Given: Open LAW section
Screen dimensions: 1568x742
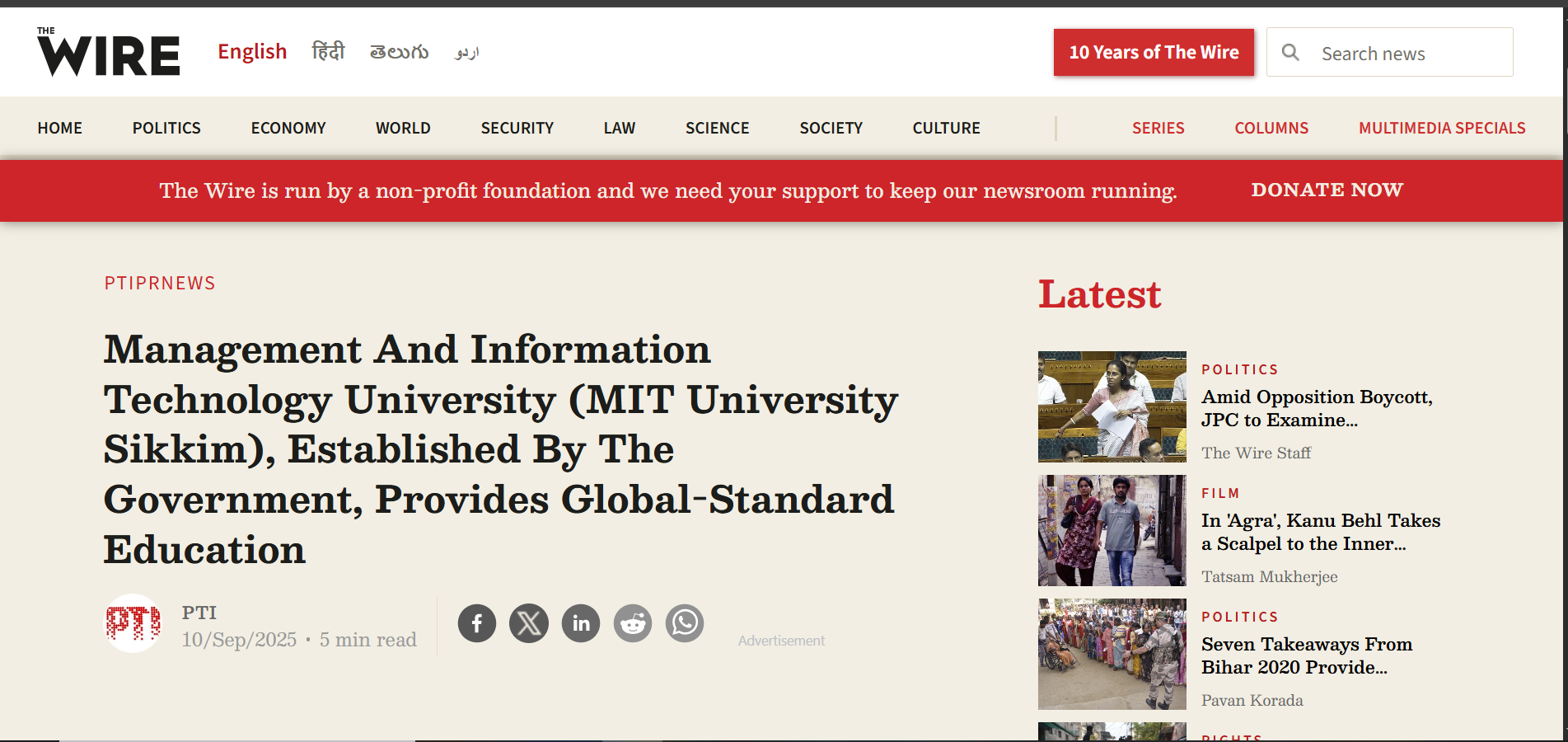Looking at the screenshot, I should coord(620,128).
